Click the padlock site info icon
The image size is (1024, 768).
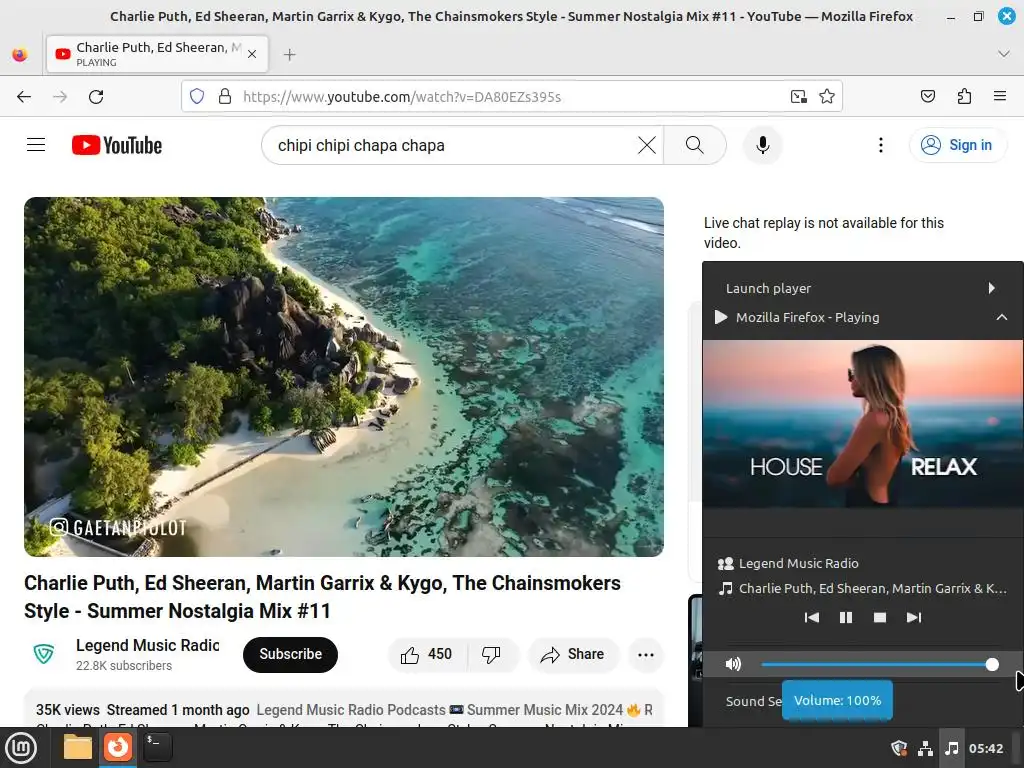coord(225,97)
